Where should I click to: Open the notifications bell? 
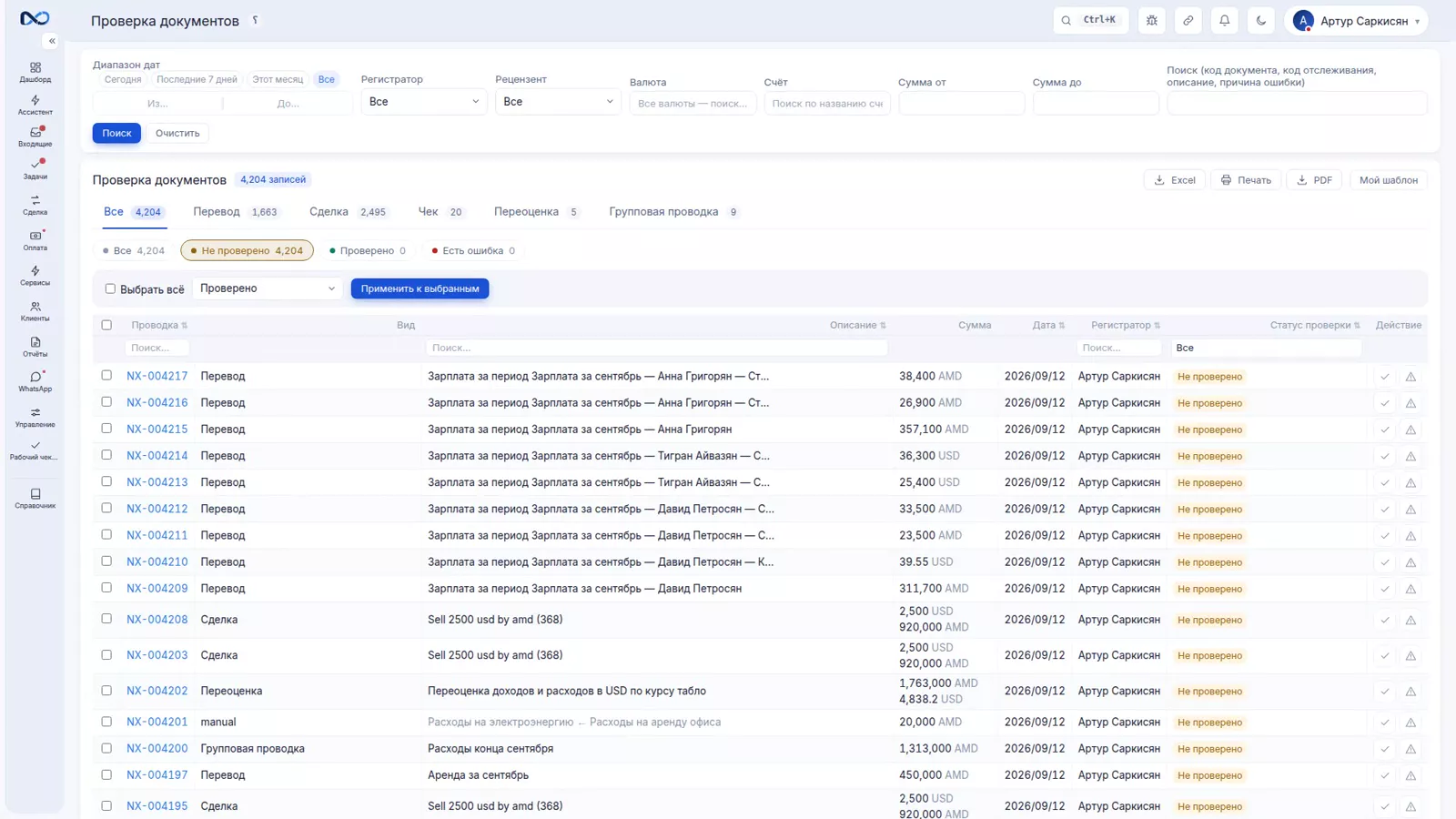tap(1225, 20)
